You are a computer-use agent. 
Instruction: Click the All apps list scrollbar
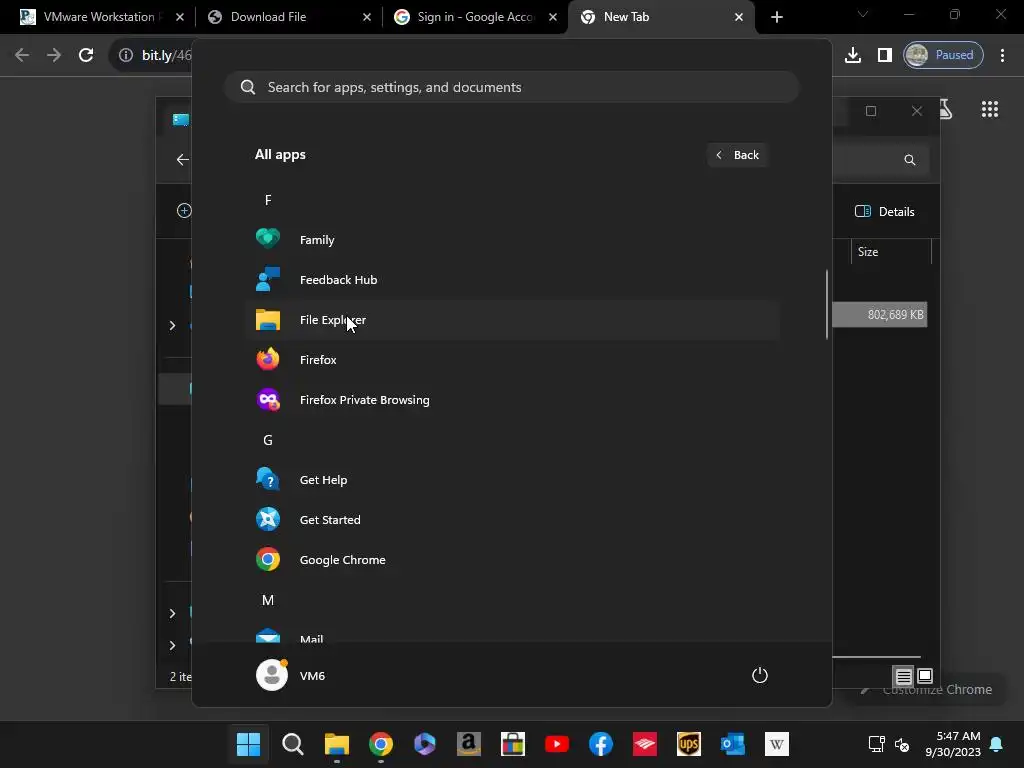click(x=827, y=304)
